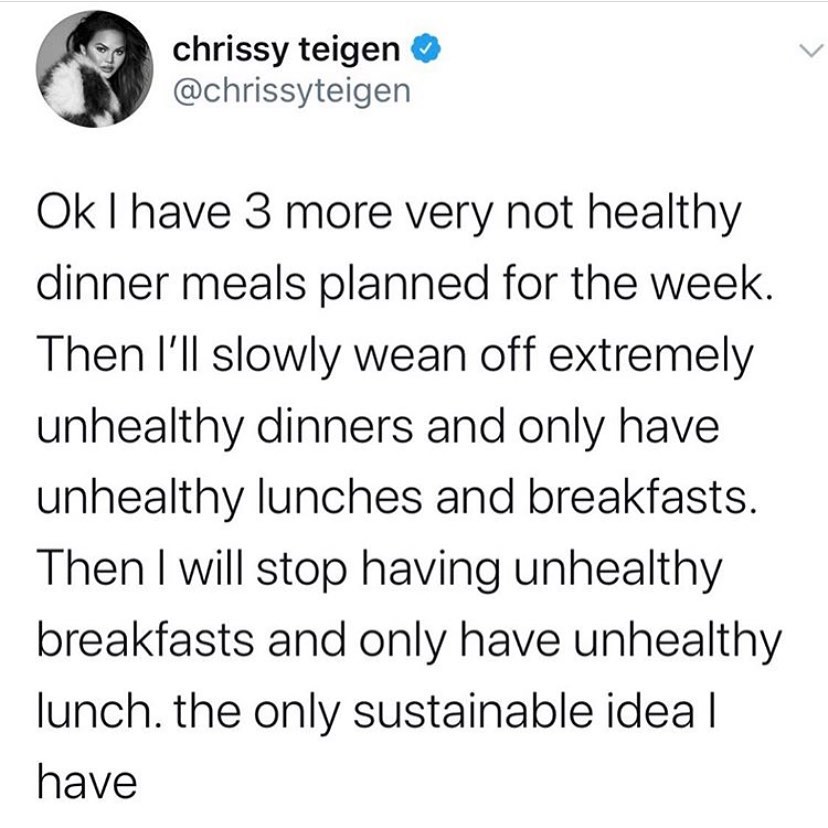
Task: Open the round profile avatar photo
Action: pyautogui.click(x=94, y=70)
